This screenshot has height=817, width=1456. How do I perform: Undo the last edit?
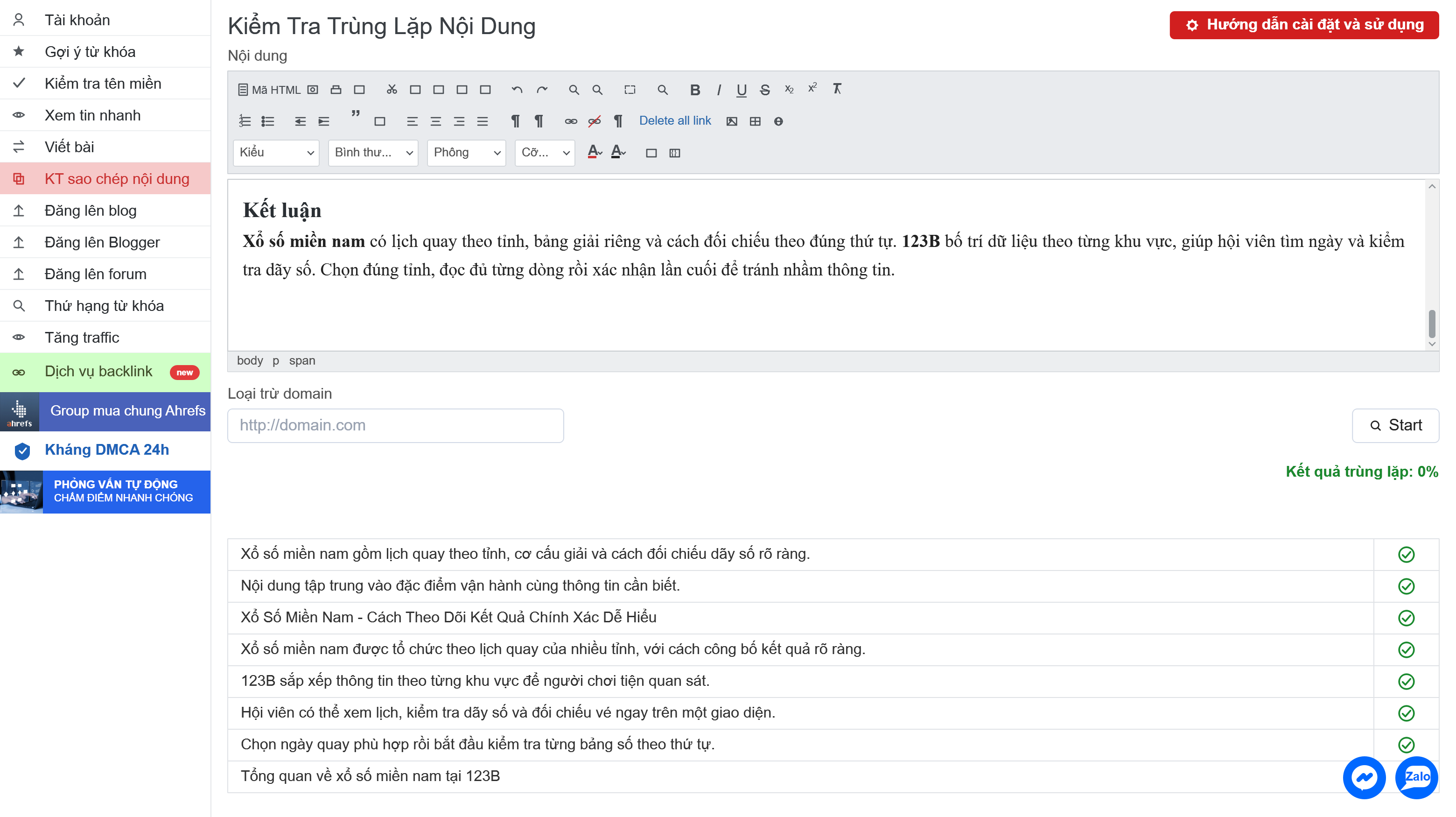pyautogui.click(x=517, y=89)
